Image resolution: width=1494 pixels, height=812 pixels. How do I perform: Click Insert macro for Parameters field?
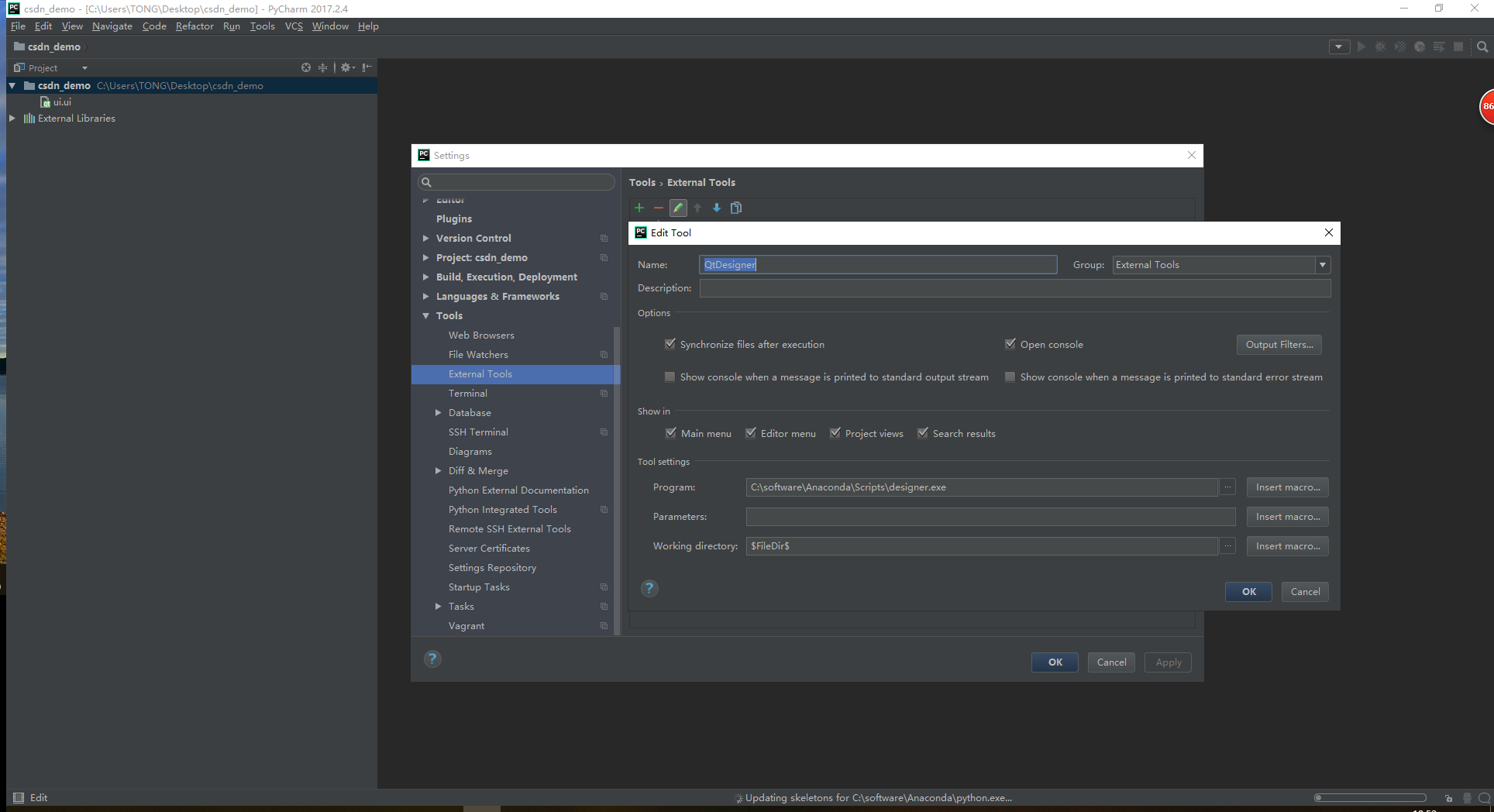coord(1288,517)
